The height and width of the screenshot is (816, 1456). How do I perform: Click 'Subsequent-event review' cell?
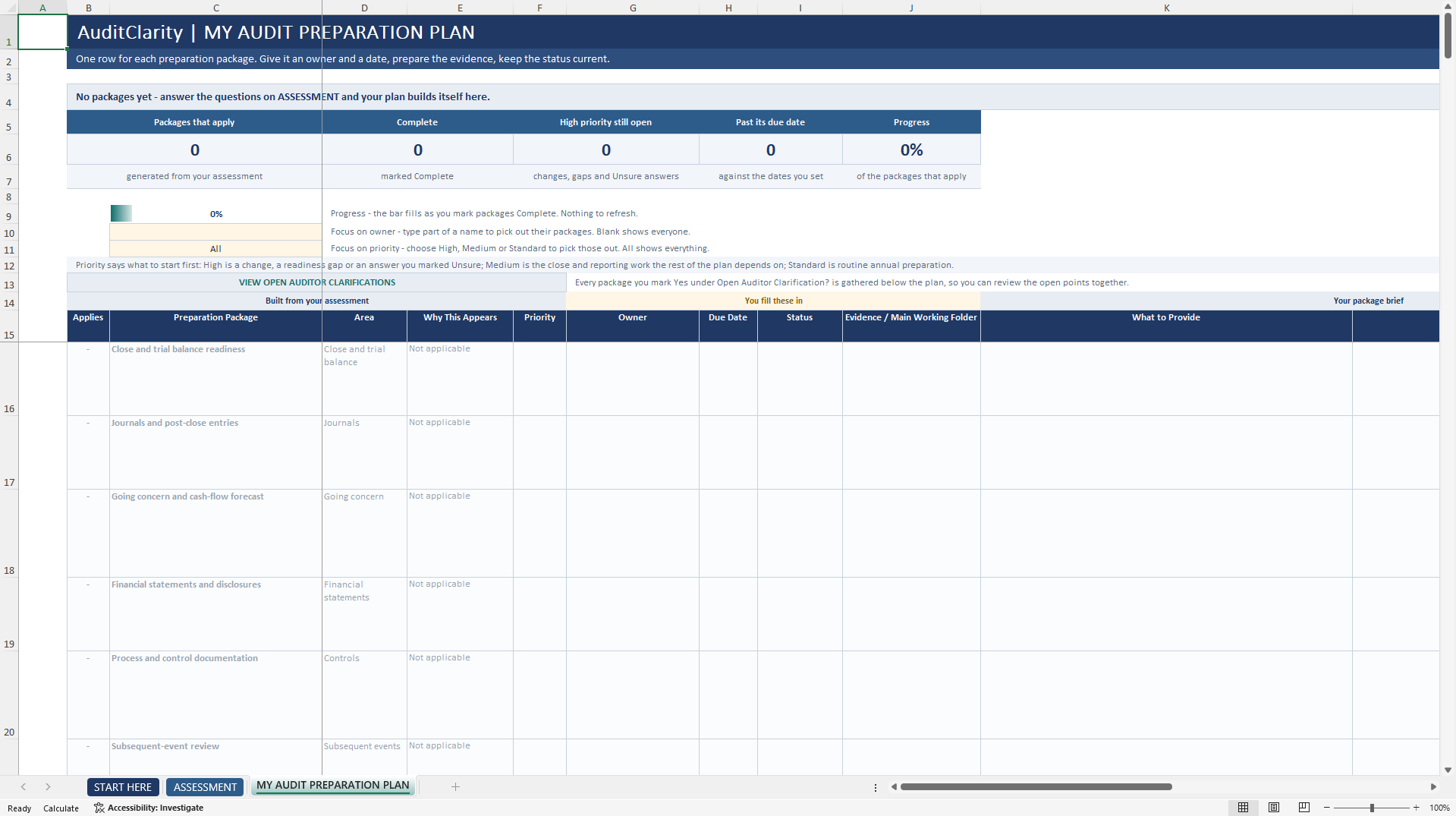(215, 757)
